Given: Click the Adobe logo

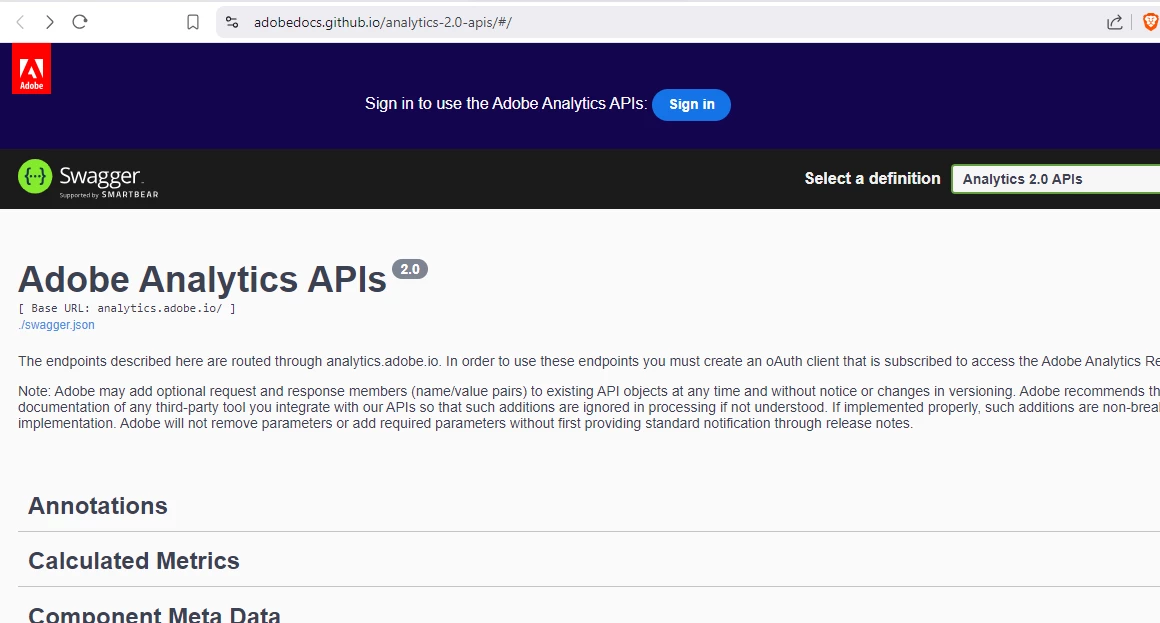Looking at the screenshot, I should (x=31, y=68).
